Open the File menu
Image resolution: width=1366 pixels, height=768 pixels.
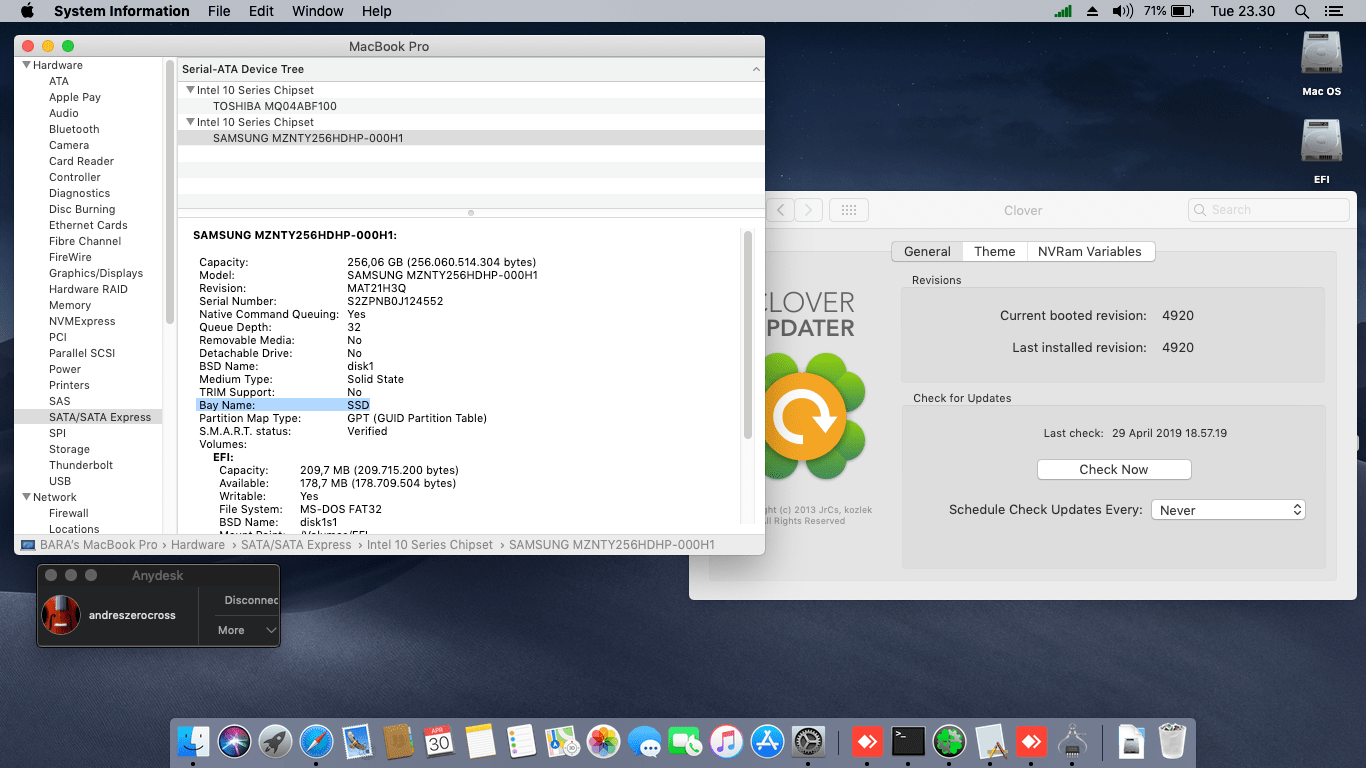pos(219,11)
